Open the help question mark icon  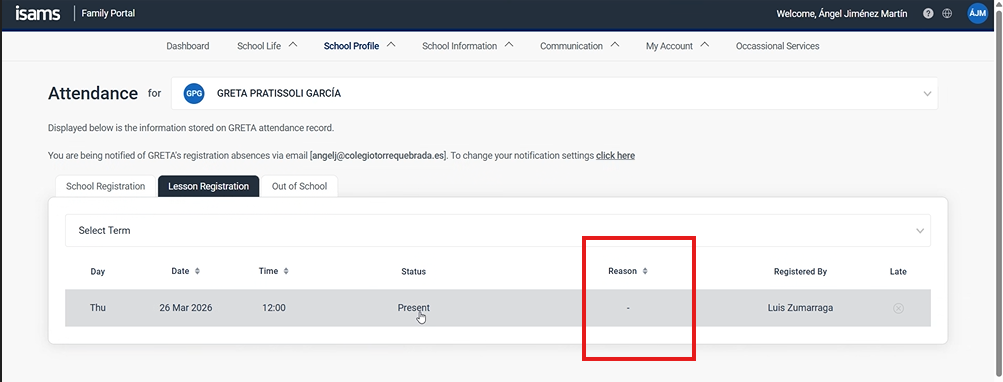928,13
